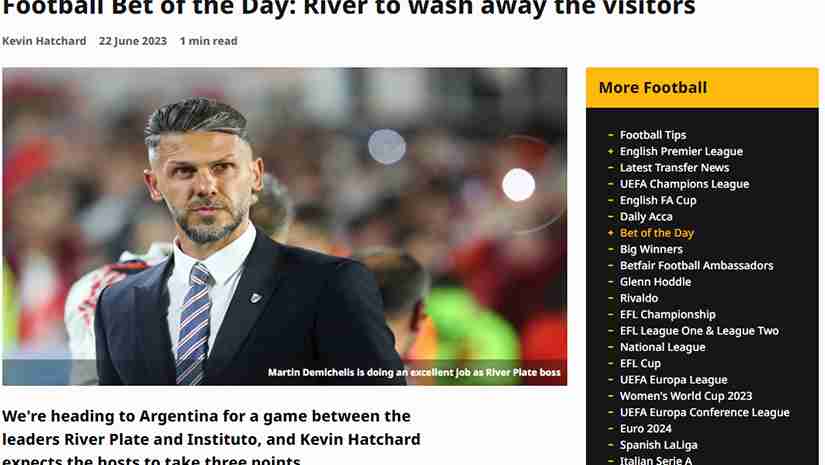Go to Euro 2024 section
Screen dimensions: 825x465
(646, 429)
